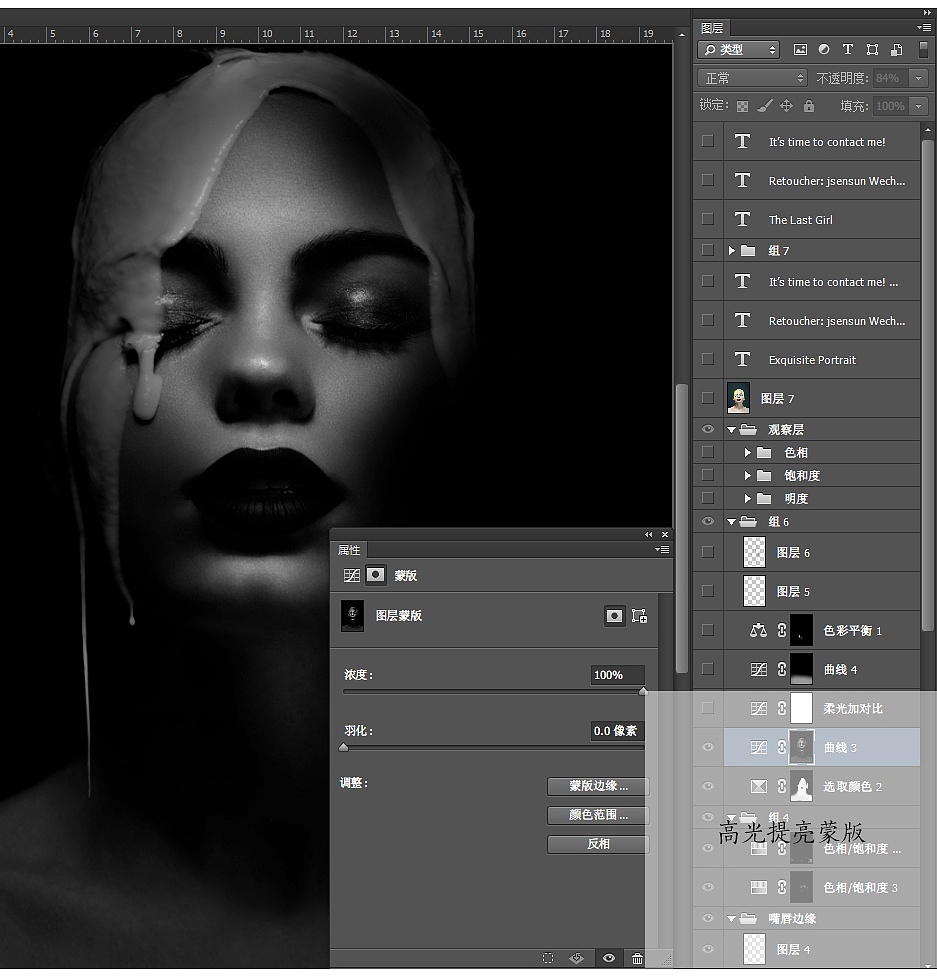937x976 pixels.
Task: Open the 正常 blend mode dropdown
Action: [752, 78]
